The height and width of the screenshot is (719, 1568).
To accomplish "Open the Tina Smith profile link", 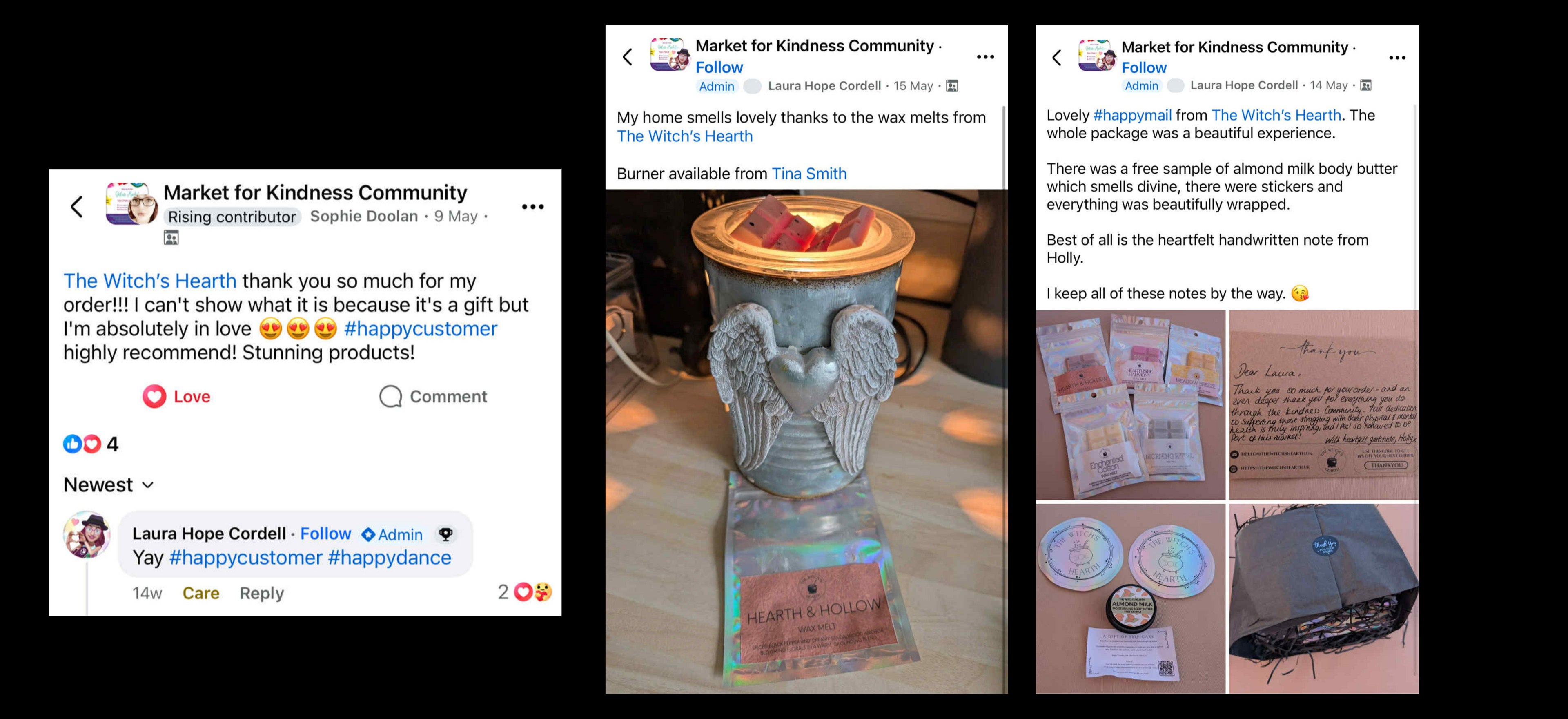I will (809, 174).
